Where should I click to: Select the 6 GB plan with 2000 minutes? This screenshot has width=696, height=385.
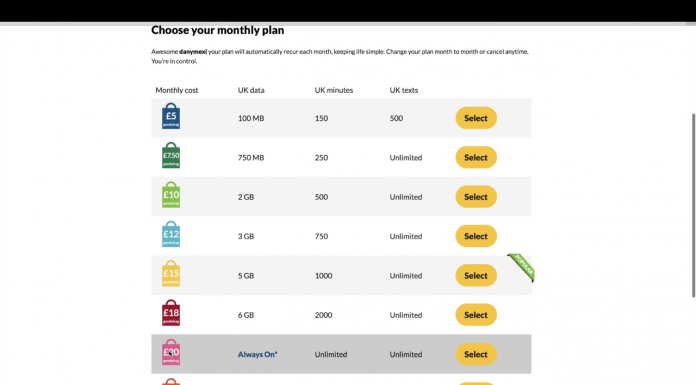click(x=476, y=315)
